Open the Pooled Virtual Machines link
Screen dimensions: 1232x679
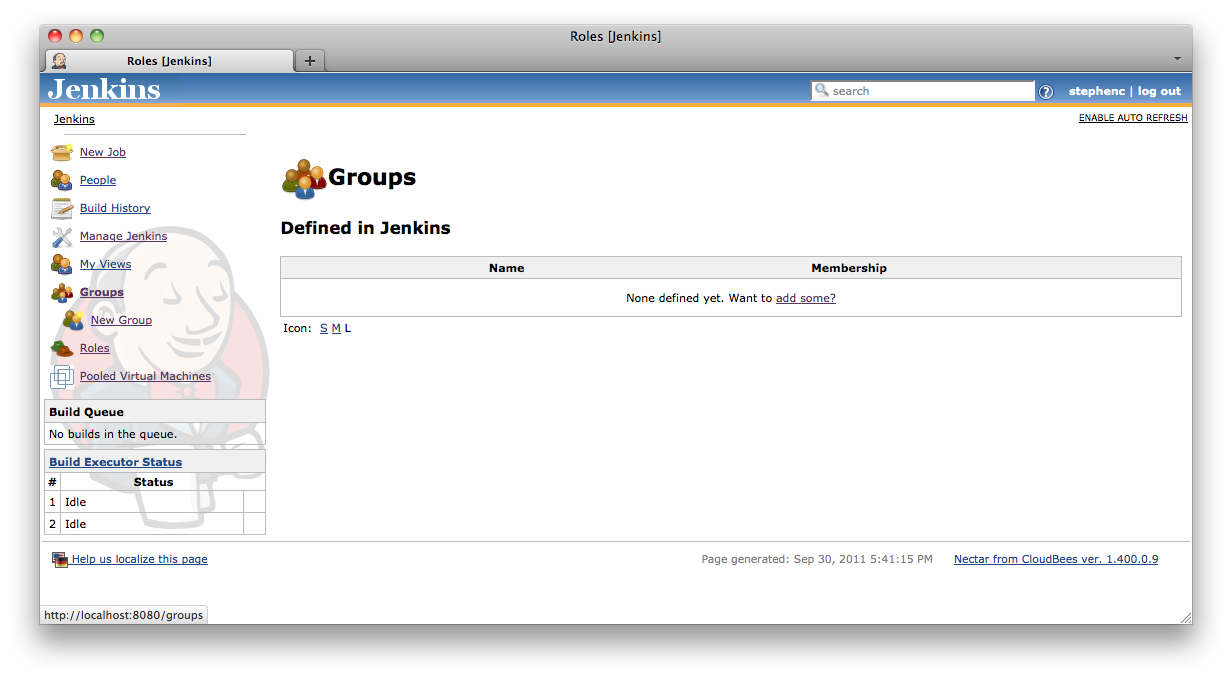point(145,376)
